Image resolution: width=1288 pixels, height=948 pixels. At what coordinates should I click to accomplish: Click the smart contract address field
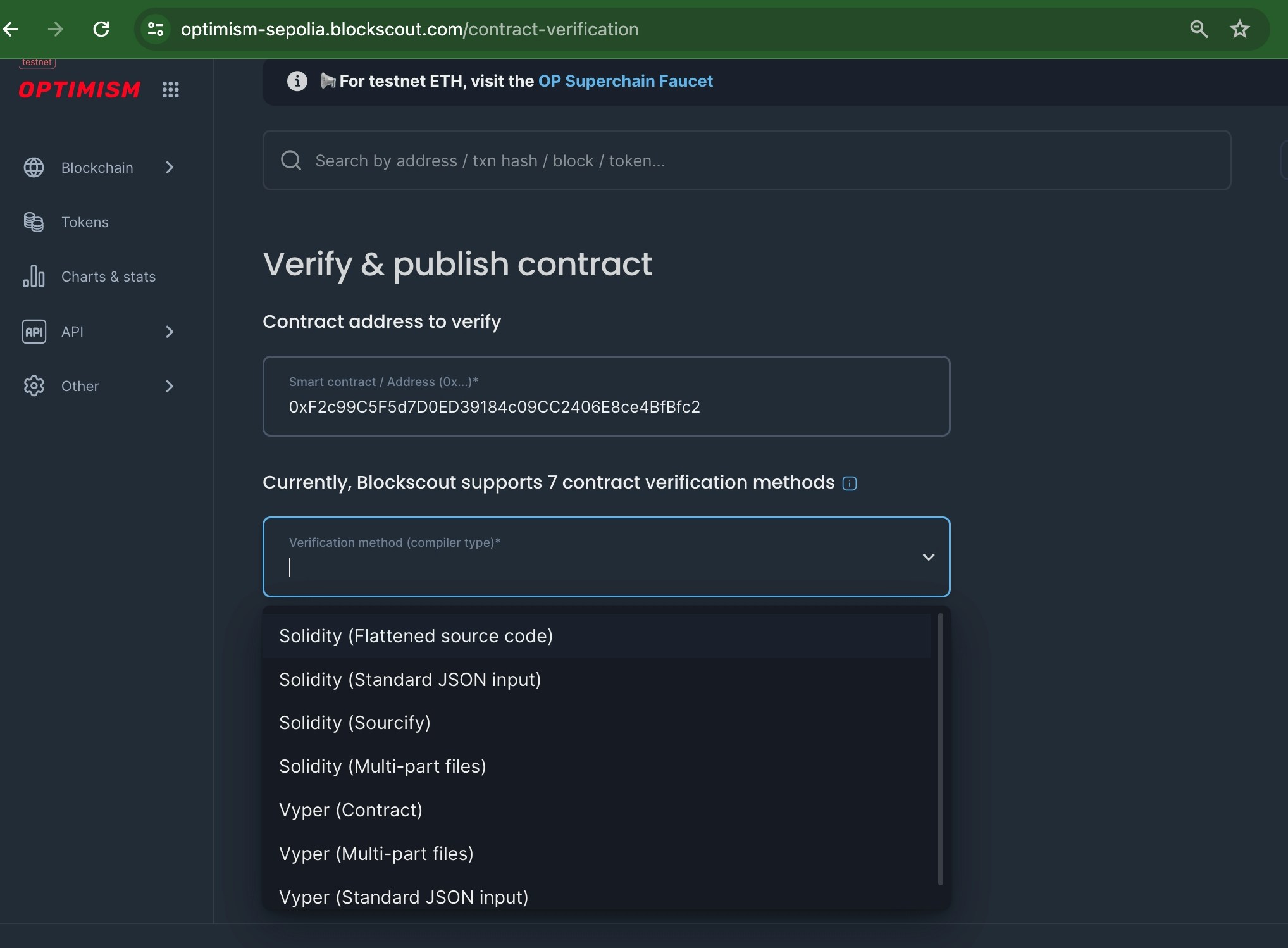coord(606,406)
